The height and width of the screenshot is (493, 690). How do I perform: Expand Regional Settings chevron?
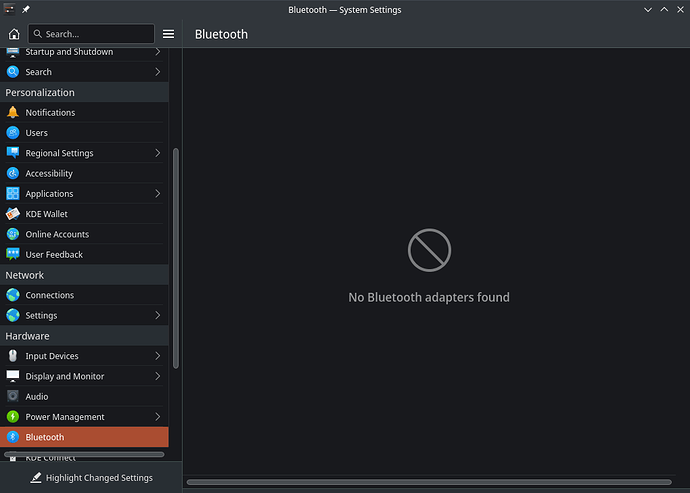click(x=158, y=153)
